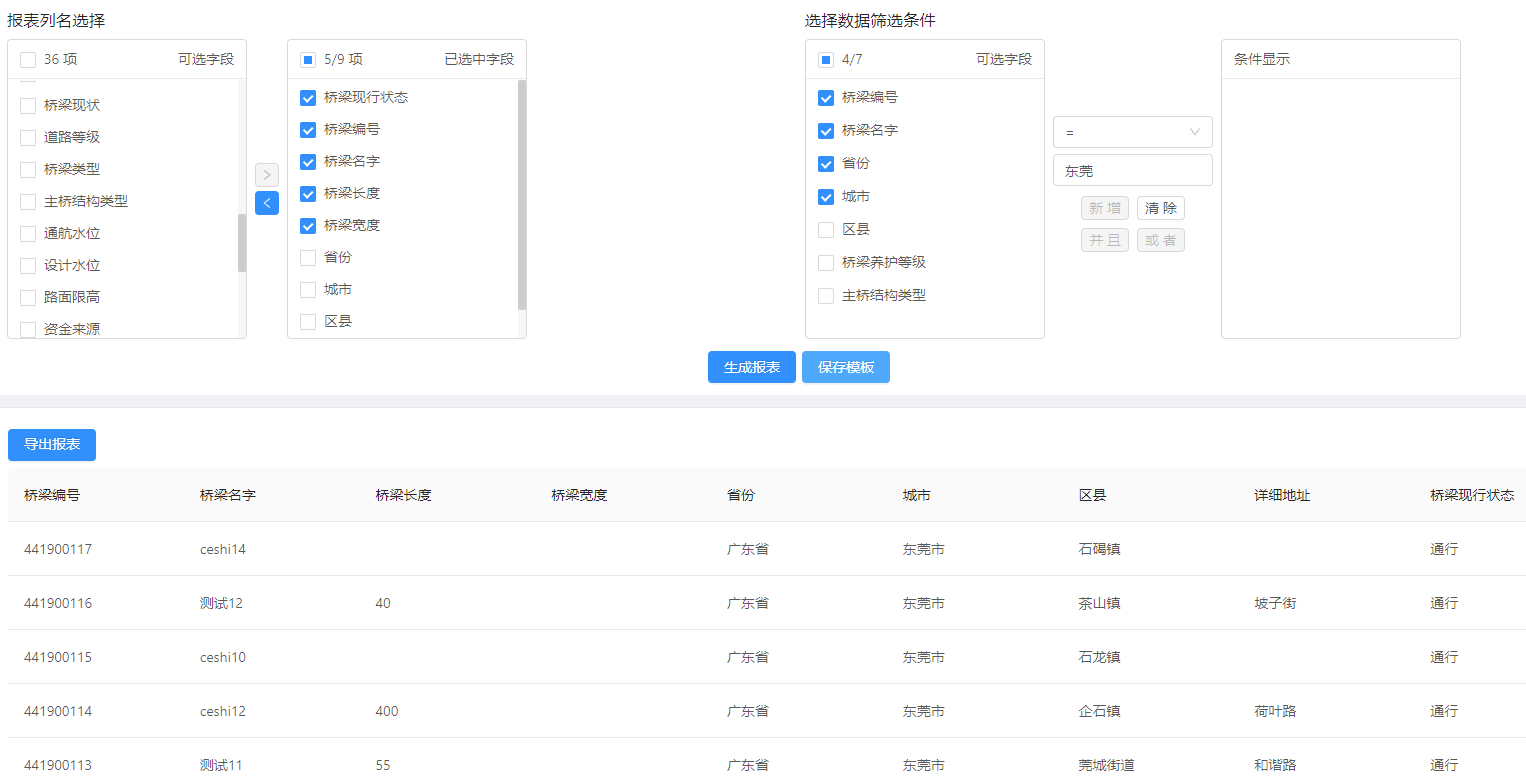Click the 石碣镇 district cell
This screenshot has width=1526, height=780.
click(1100, 549)
